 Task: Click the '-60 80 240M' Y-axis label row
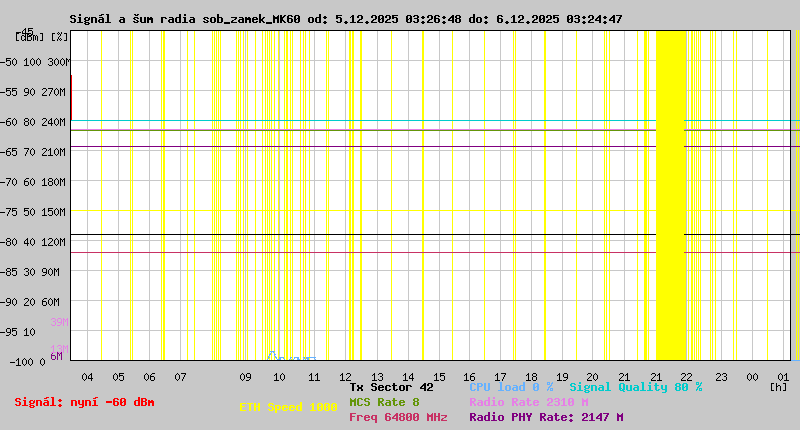pyautogui.click(x=34, y=122)
